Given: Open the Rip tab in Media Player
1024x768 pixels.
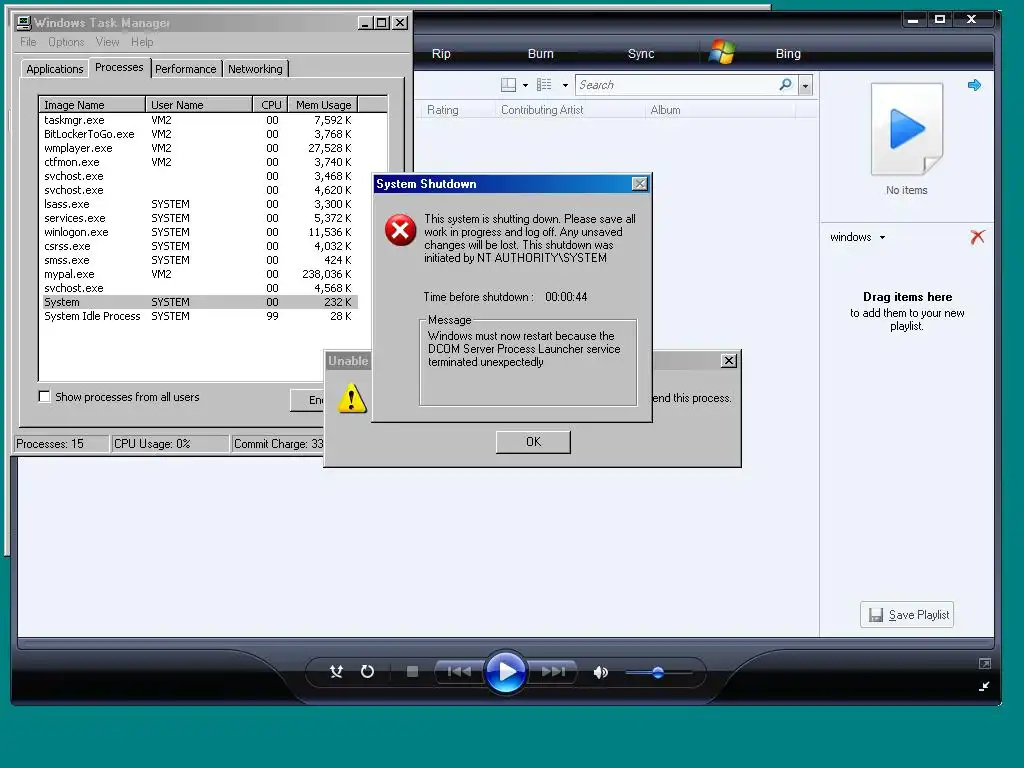Looking at the screenshot, I should 441,54.
